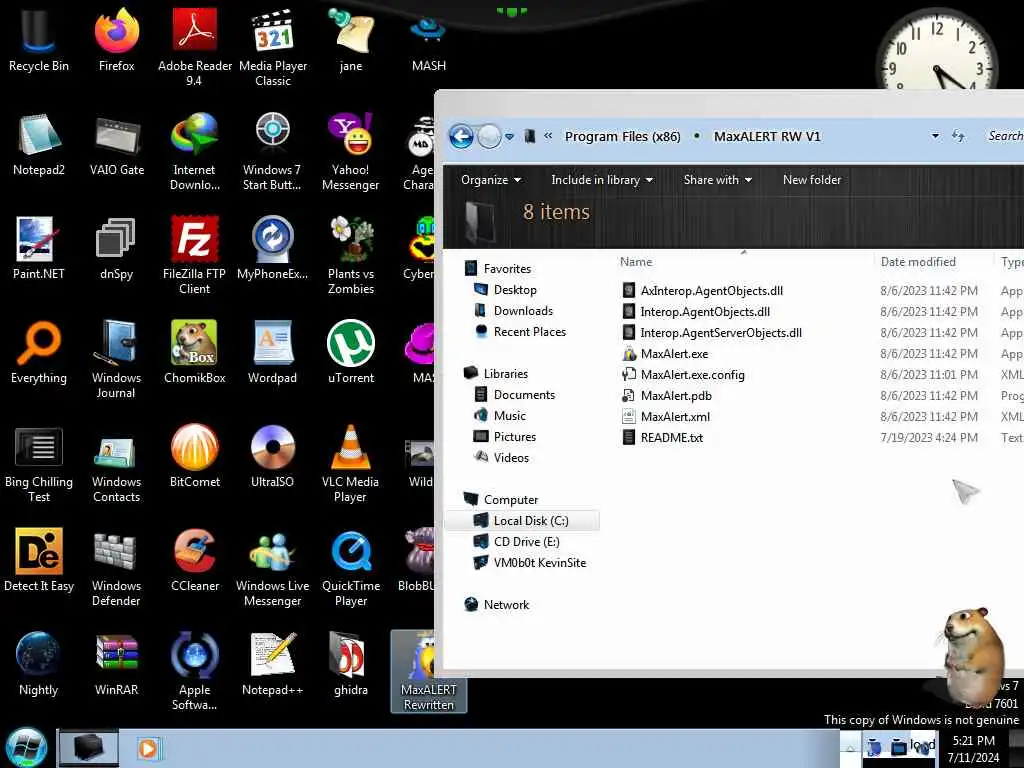Select the Nightly browser icon
This screenshot has height=768, width=1024.
click(39, 664)
